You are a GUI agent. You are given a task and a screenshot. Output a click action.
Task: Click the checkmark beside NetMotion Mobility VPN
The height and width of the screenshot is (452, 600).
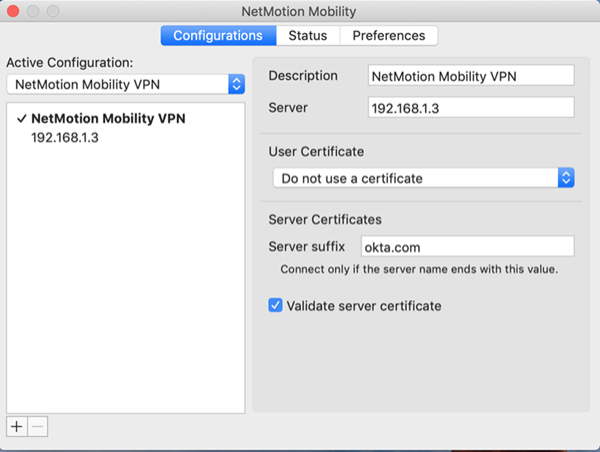21,118
